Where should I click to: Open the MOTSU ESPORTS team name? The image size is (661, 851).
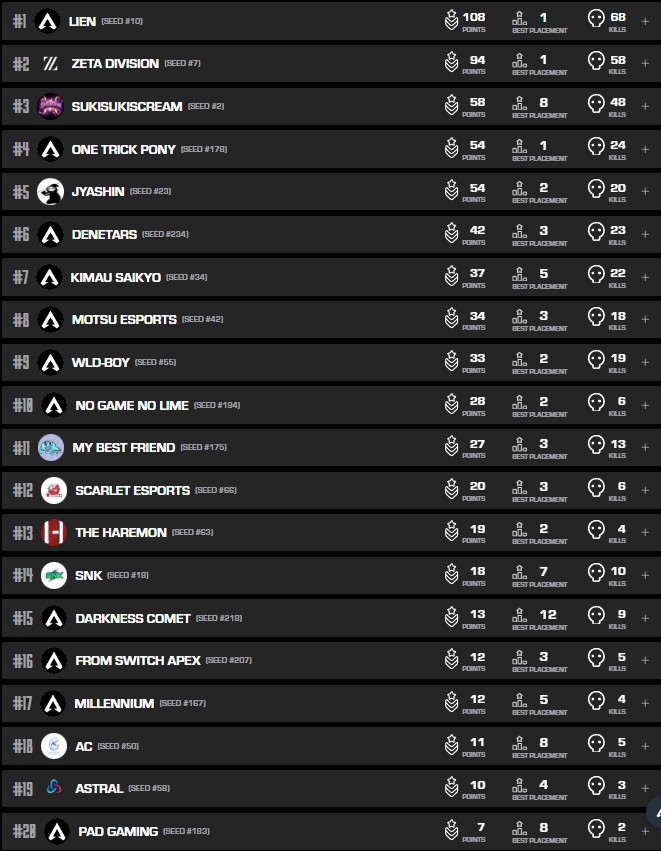point(124,320)
